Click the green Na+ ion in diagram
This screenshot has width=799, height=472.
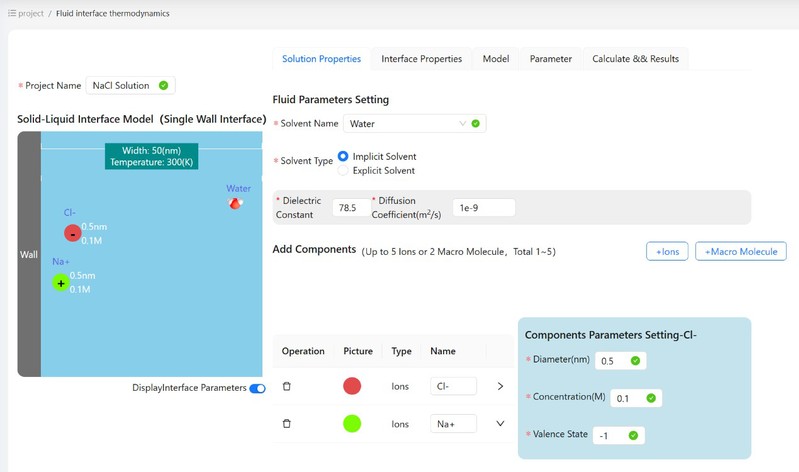[61, 283]
